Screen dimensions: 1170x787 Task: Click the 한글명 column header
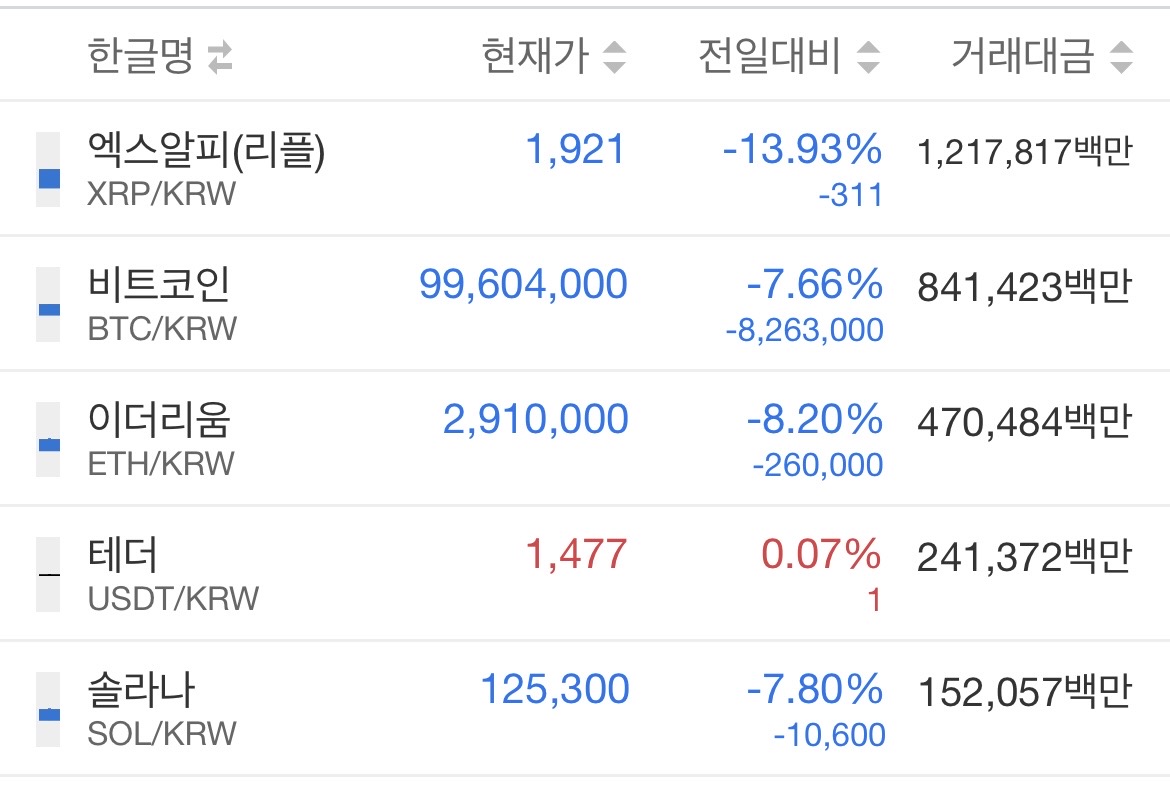tap(139, 57)
